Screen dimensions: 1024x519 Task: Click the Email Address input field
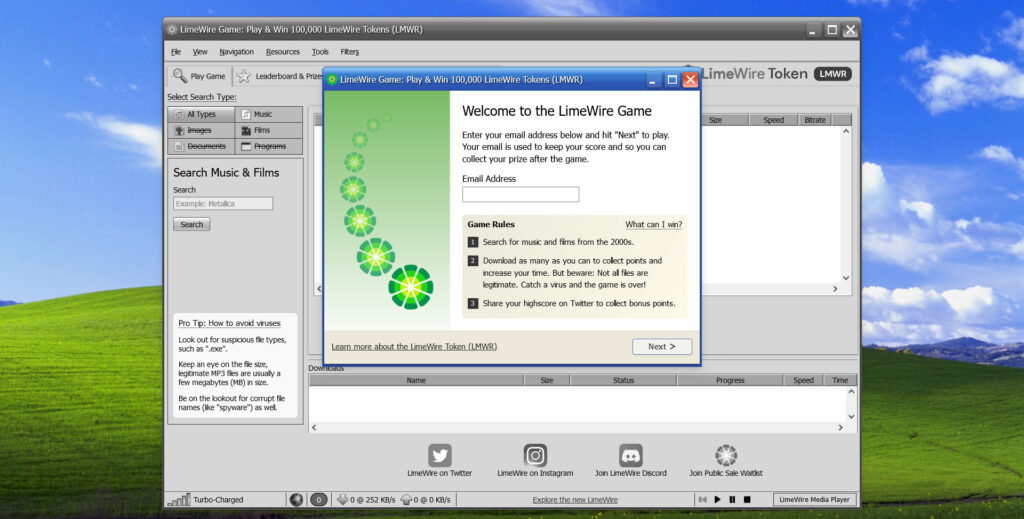click(520, 194)
